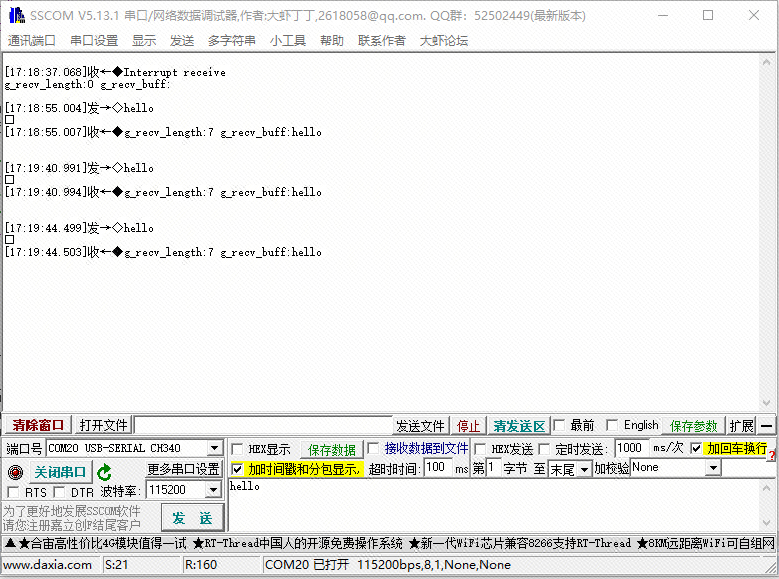Open the 显示 menu
Screen dimensions: 779x579
pos(144,40)
